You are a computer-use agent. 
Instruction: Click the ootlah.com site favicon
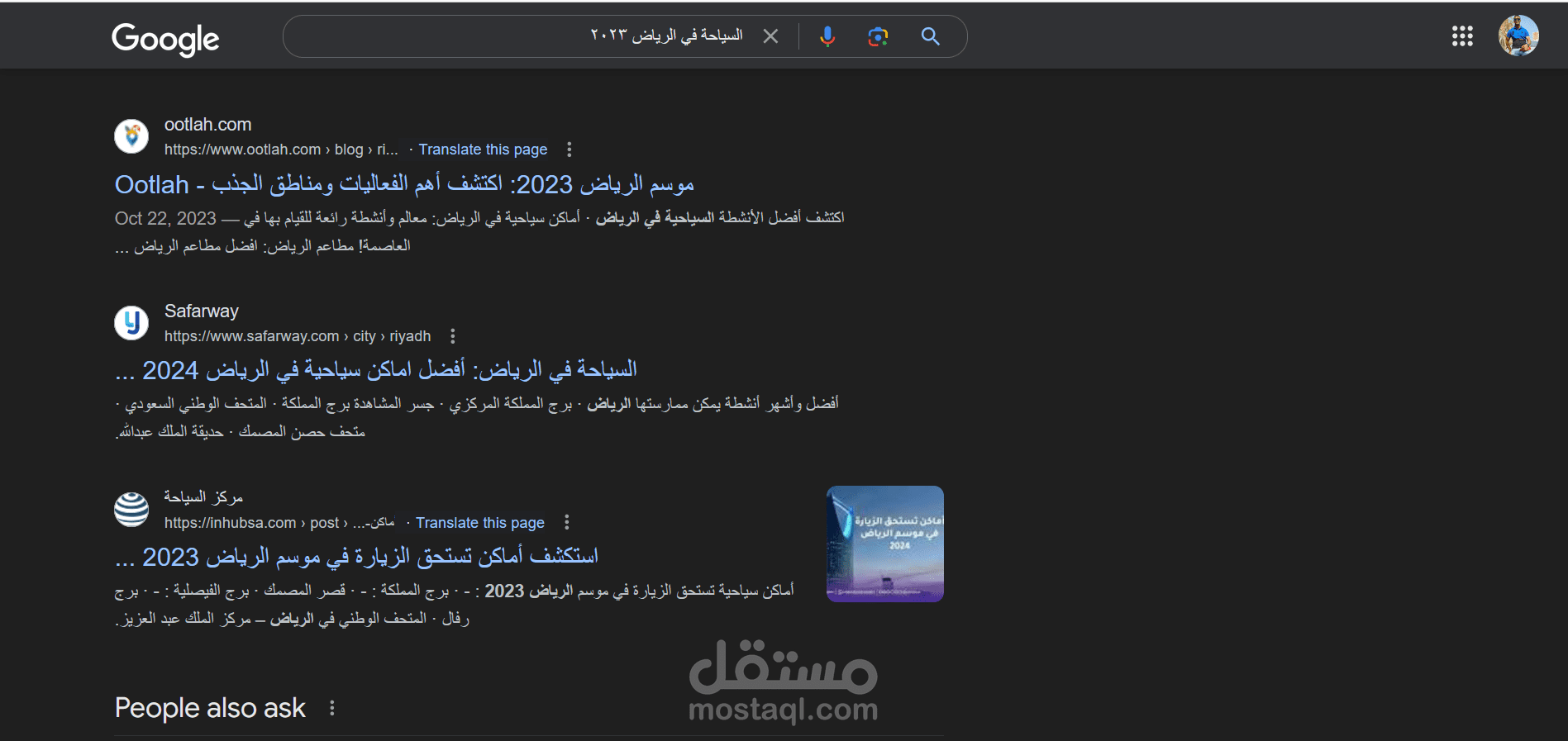point(131,136)
